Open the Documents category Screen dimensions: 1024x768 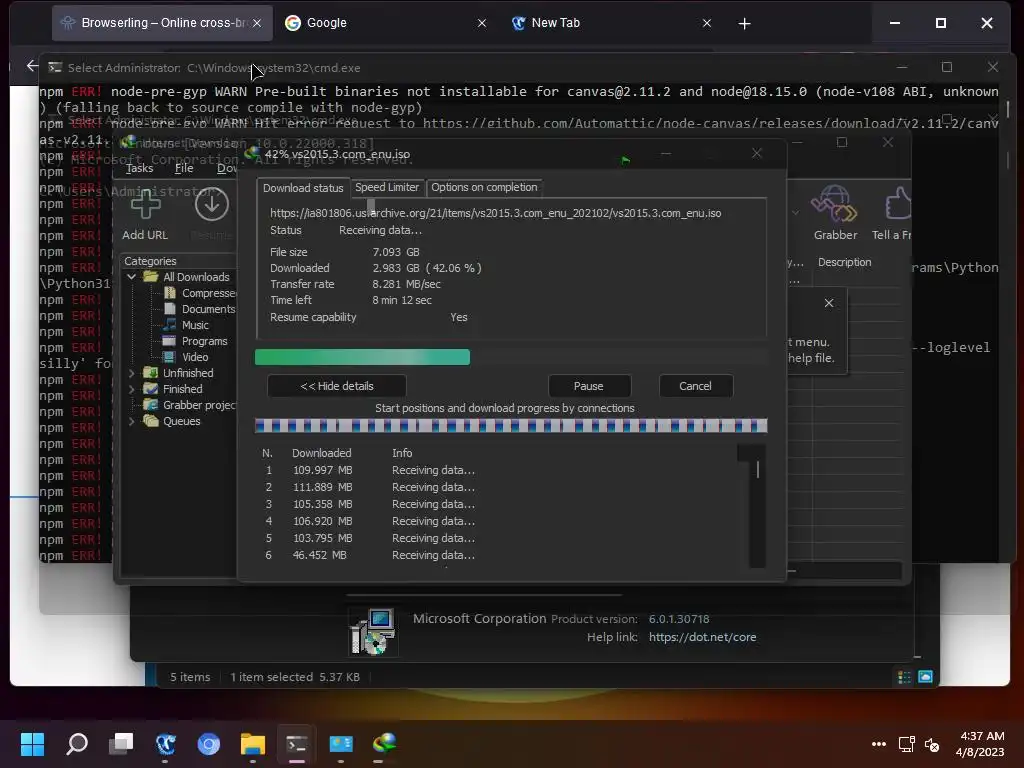(x=208, y=309)
